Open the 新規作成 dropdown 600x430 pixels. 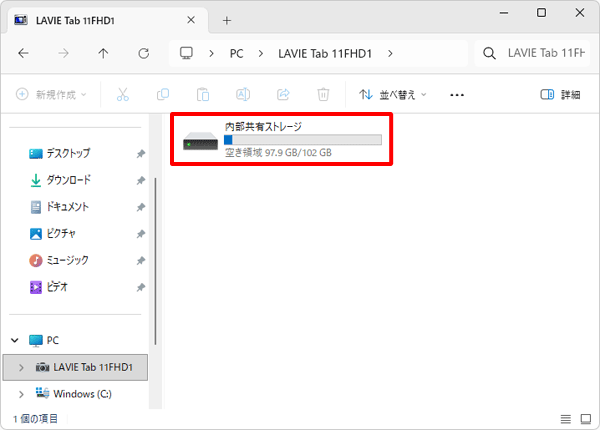[x=51, y=94]
